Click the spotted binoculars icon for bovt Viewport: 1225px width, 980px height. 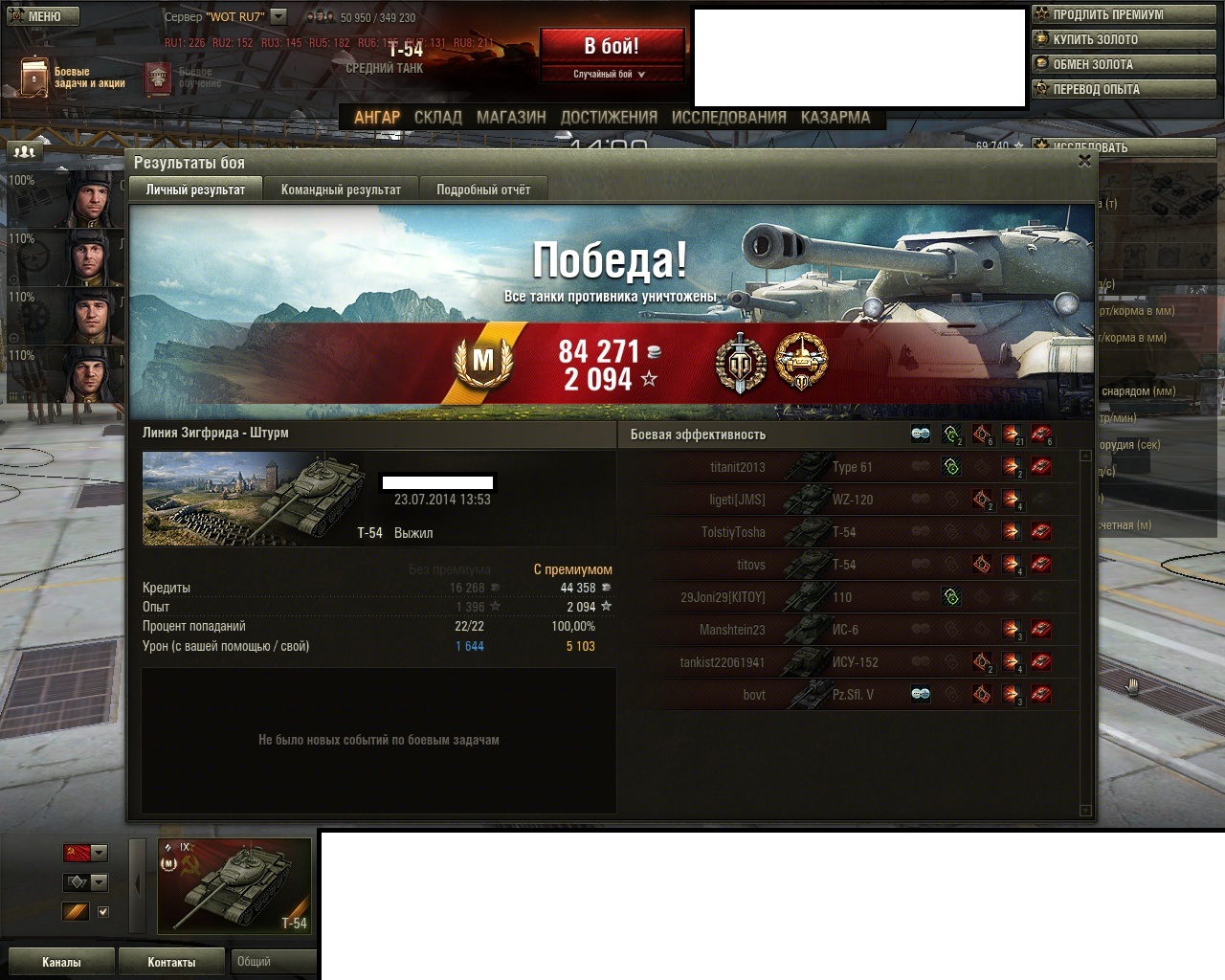pyautogui.click(x=921, y=694)
